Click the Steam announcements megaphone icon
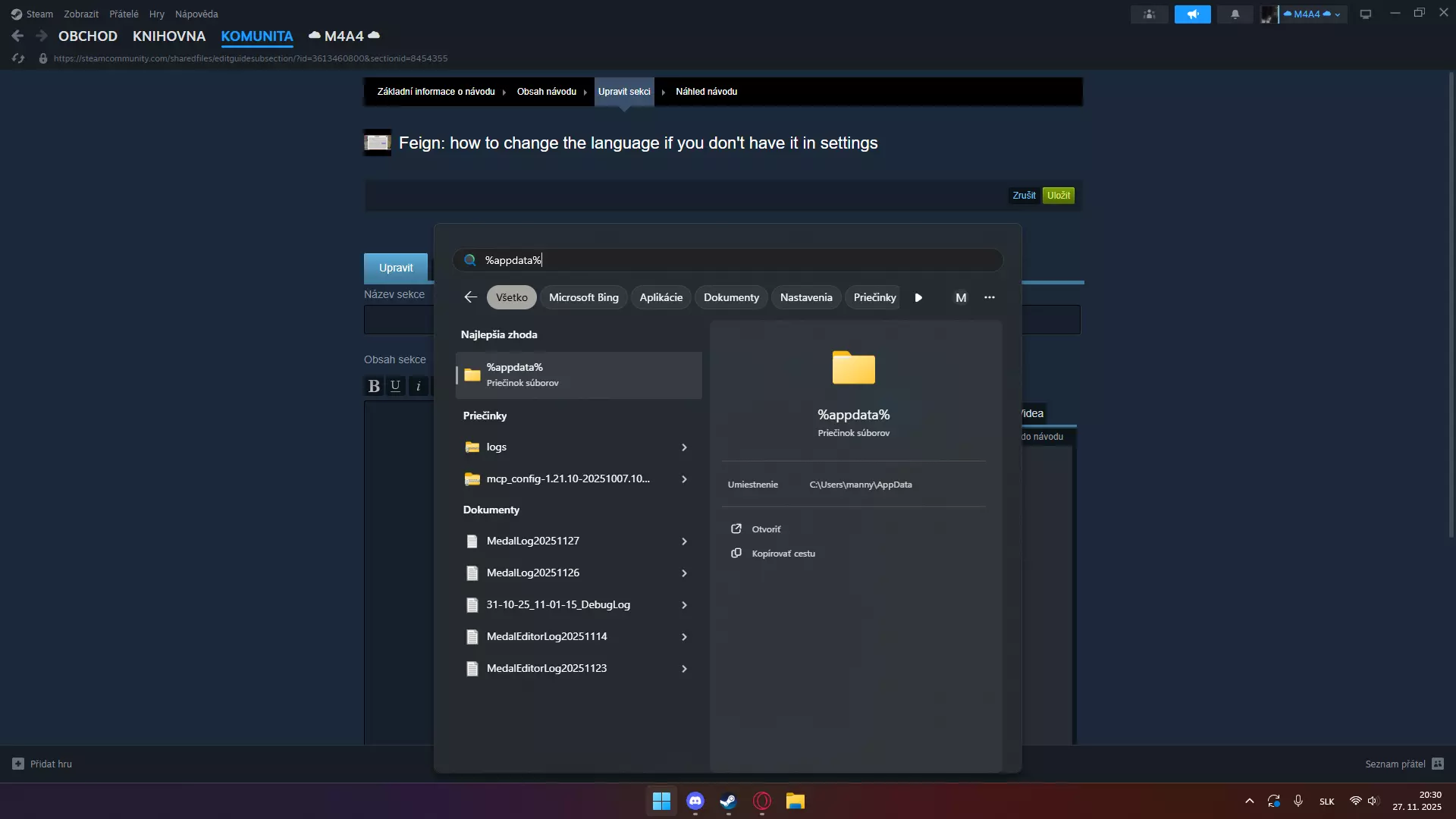This screenshot has height=819, width=1456. [x=1192, y=14]
